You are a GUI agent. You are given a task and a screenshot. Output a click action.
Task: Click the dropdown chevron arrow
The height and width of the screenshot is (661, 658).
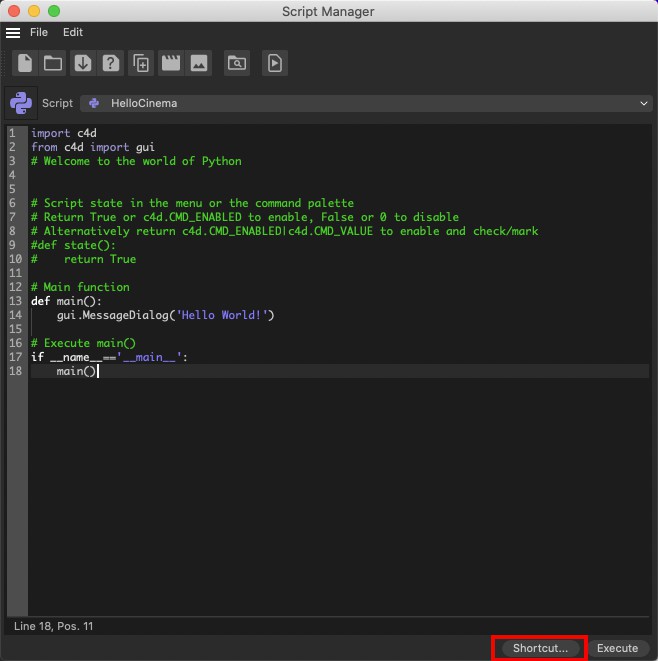[x=644, y=103]
